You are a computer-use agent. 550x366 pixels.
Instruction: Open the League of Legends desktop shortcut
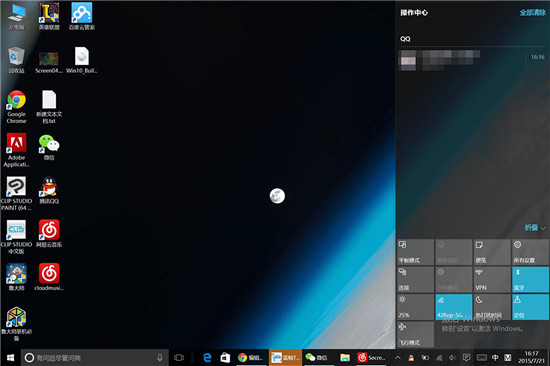click(x=49, y=16)
